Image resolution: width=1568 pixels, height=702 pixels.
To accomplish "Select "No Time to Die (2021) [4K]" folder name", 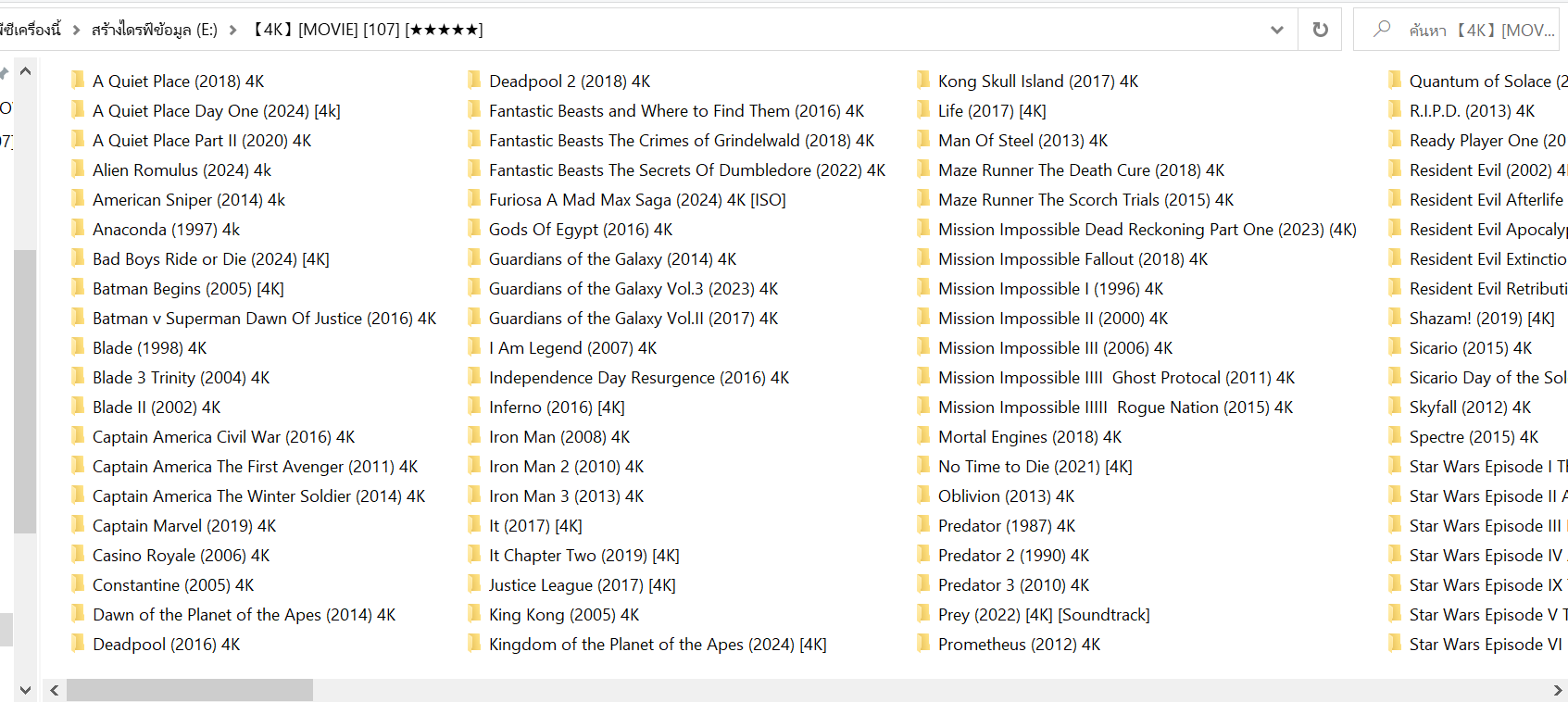I will [1035, 467].
